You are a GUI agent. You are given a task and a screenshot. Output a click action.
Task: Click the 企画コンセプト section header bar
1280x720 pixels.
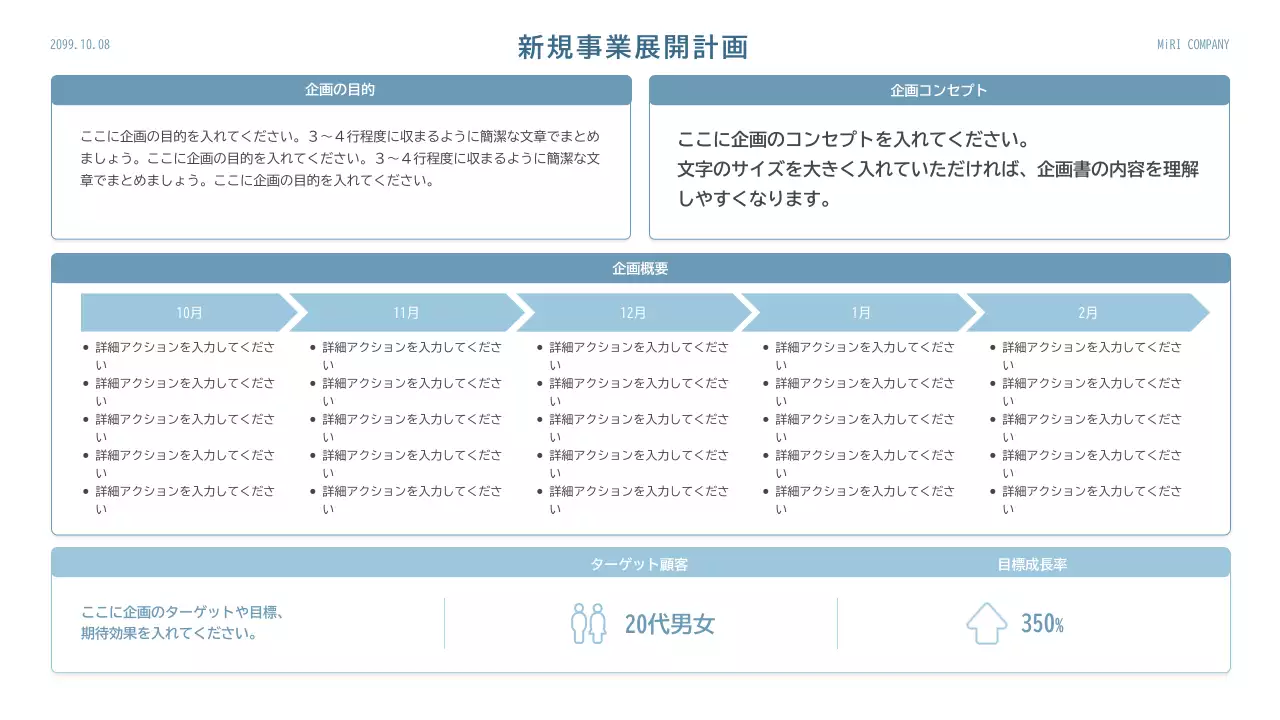939,89
